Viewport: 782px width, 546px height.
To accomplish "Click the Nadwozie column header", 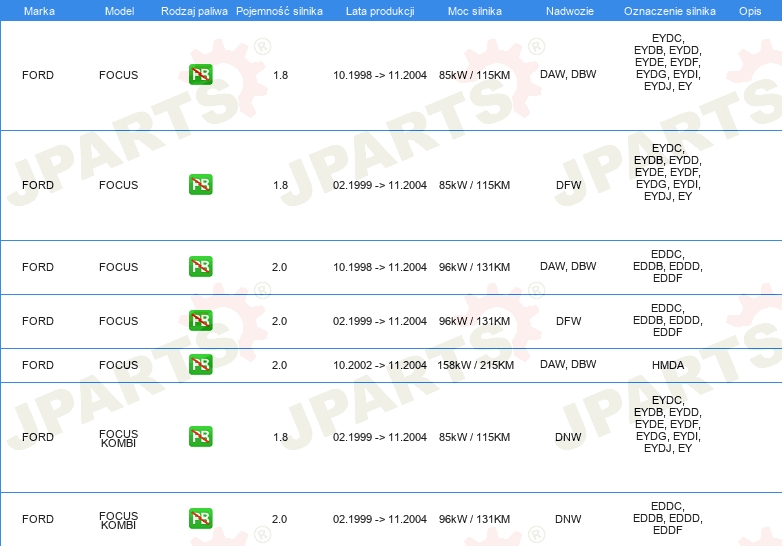I will pos(570,11).
